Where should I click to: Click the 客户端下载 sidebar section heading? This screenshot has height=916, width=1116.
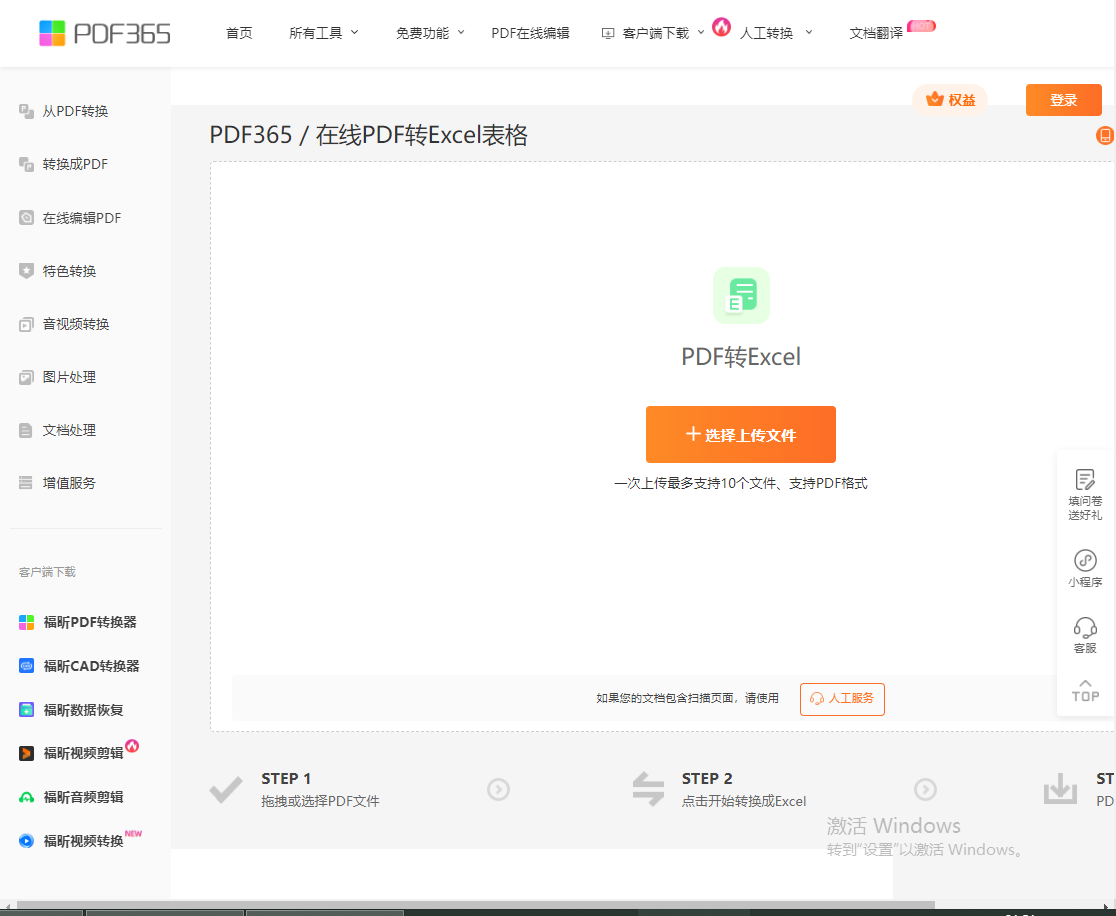[47, 572]
